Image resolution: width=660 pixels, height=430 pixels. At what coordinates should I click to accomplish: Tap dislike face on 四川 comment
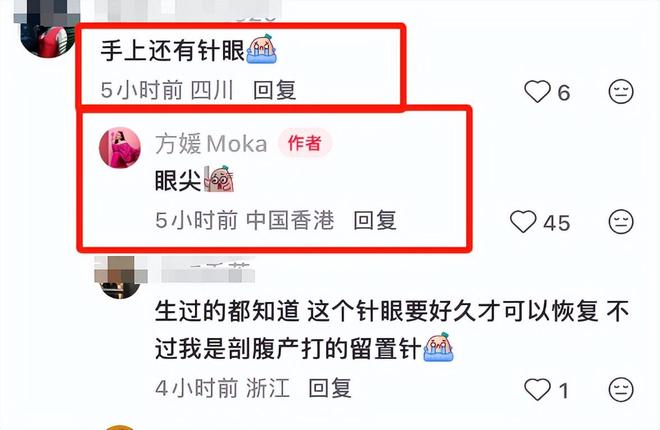[621, 91]
